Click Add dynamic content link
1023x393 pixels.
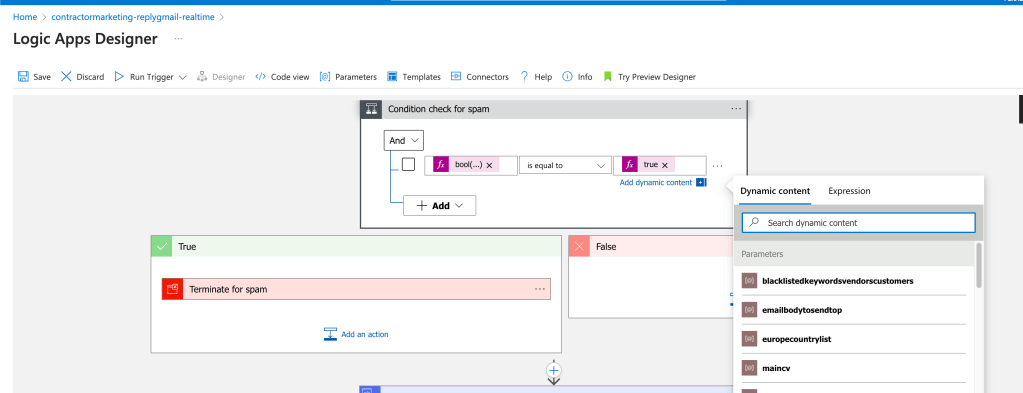click(656, 183)
